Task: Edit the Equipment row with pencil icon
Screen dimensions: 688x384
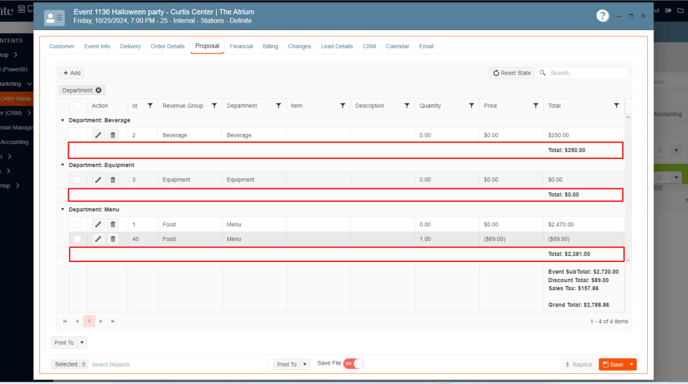Action: [98, 180]
